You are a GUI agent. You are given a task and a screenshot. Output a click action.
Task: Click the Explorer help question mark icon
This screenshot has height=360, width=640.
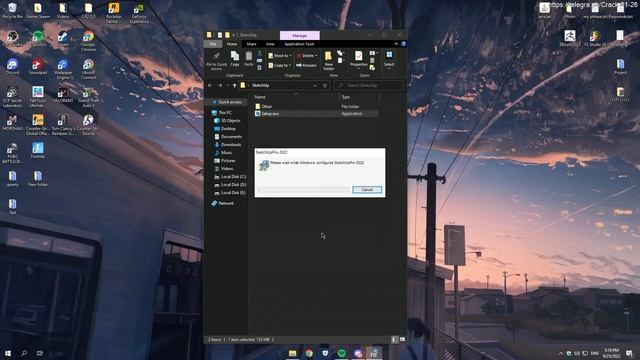point(403,44)
